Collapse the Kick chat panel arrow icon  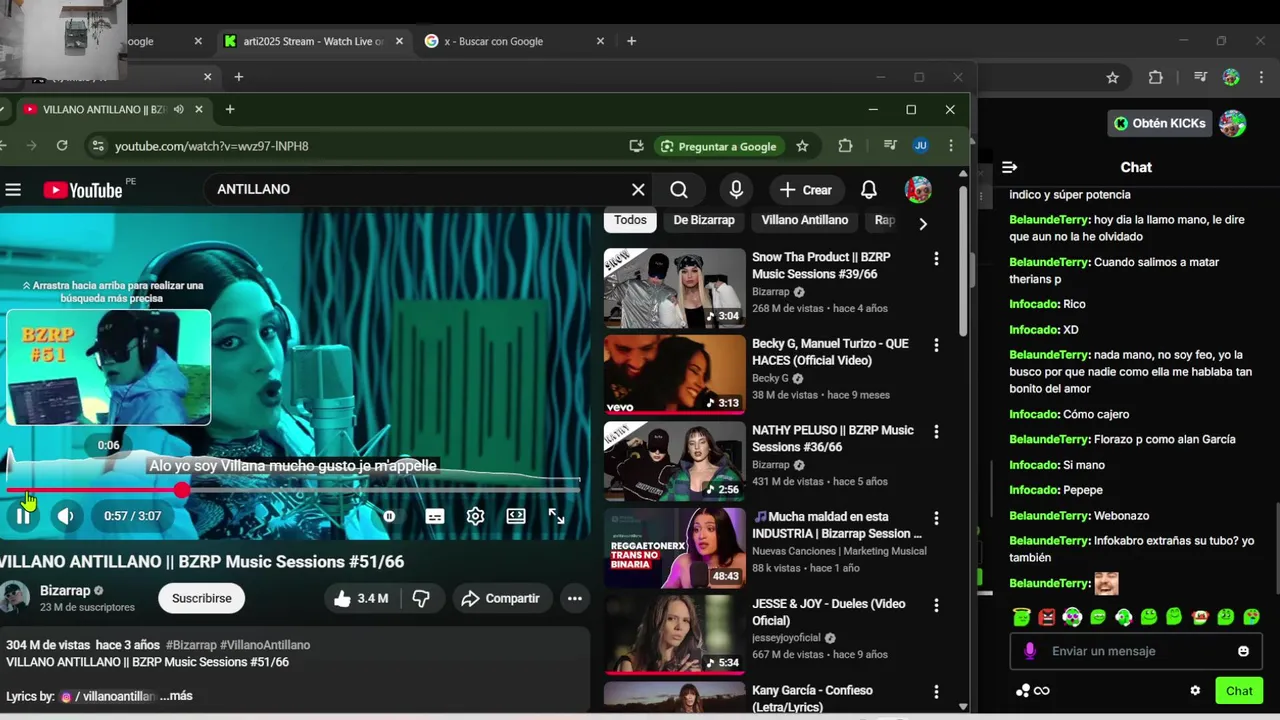coord(1009,167)
